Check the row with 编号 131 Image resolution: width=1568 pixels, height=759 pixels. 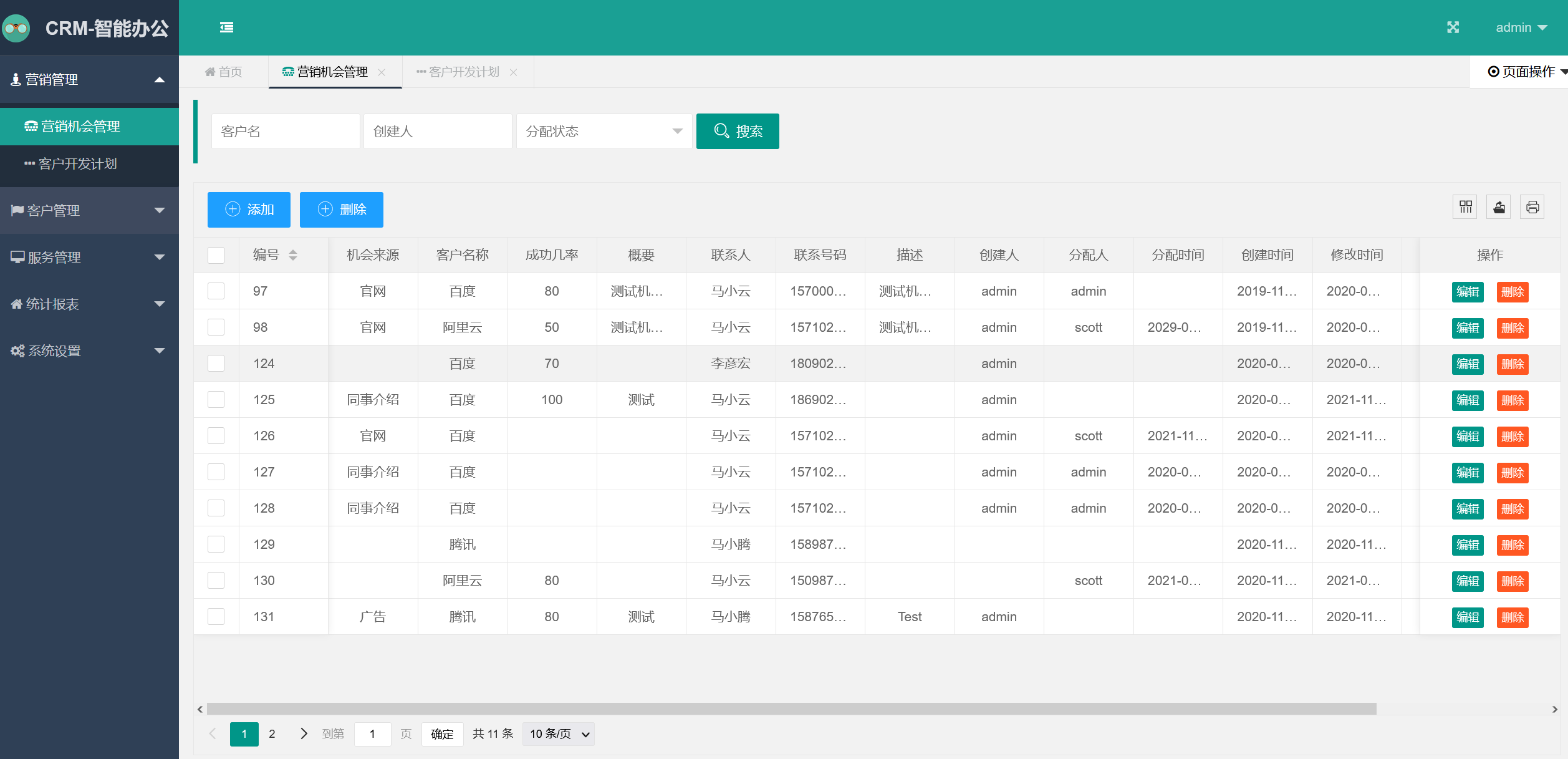(x=216, y=617)
